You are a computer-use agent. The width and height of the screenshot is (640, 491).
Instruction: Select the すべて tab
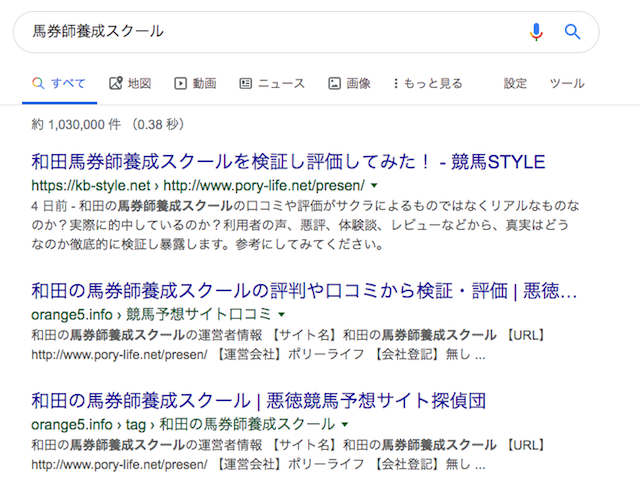coord(59,83)
